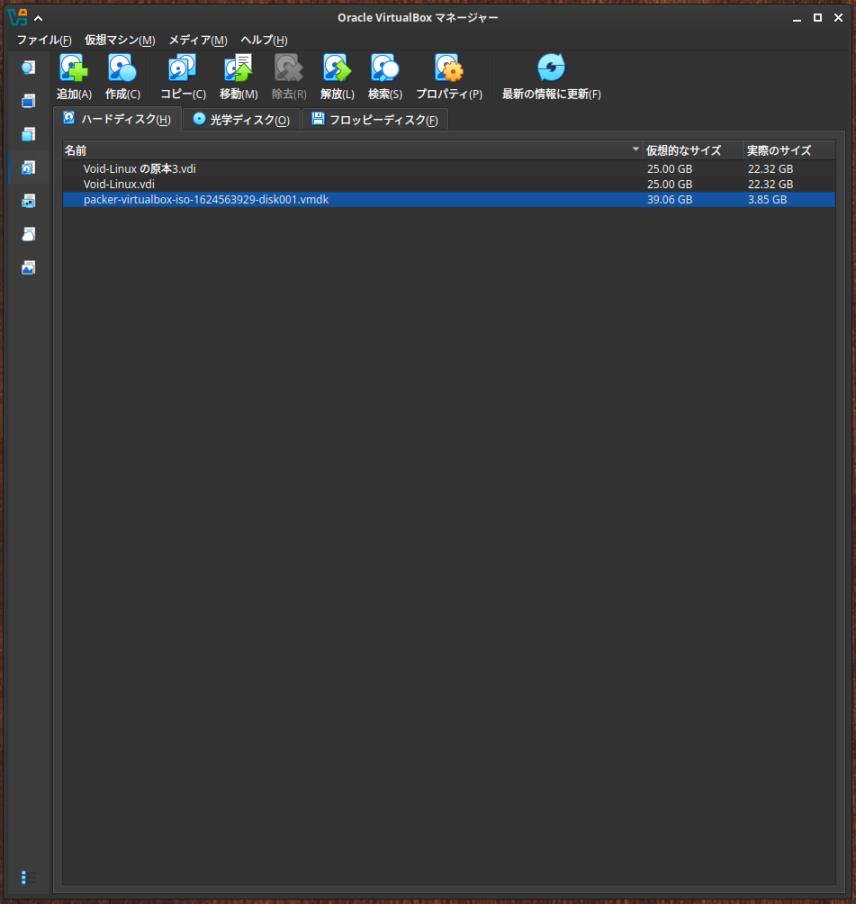The height and width of the screenshot is (904, 856).
Task: Click 22.32 GB in the Void-Linux の原本3.vdi row
Action: coord(770,169)
